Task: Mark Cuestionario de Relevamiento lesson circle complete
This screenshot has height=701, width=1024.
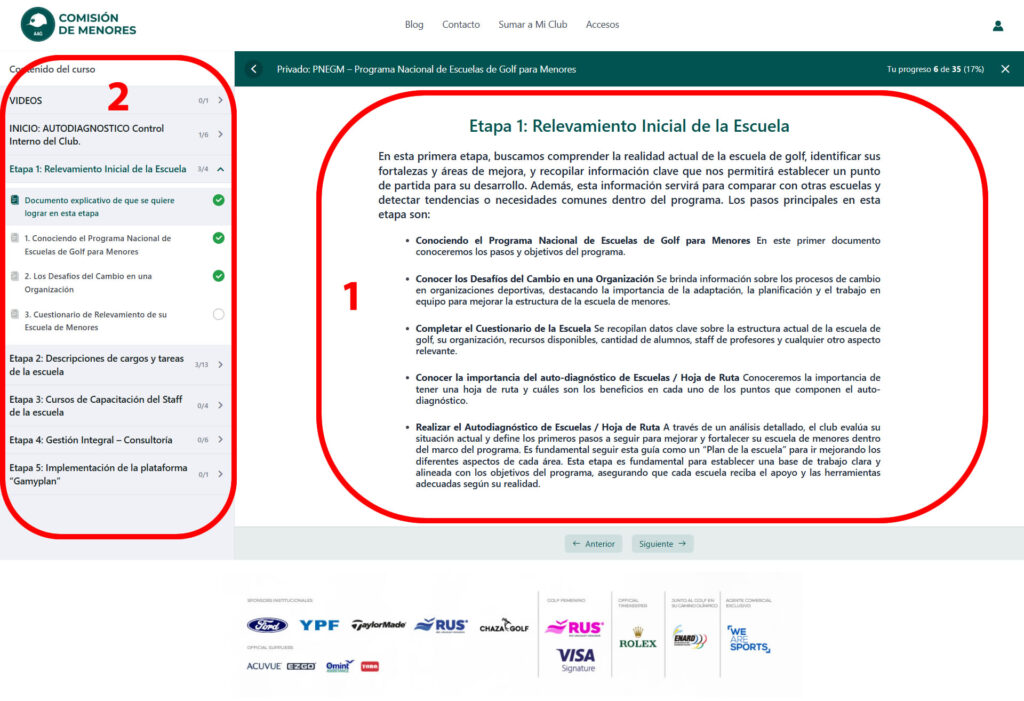Action: [x=219, y=314]
